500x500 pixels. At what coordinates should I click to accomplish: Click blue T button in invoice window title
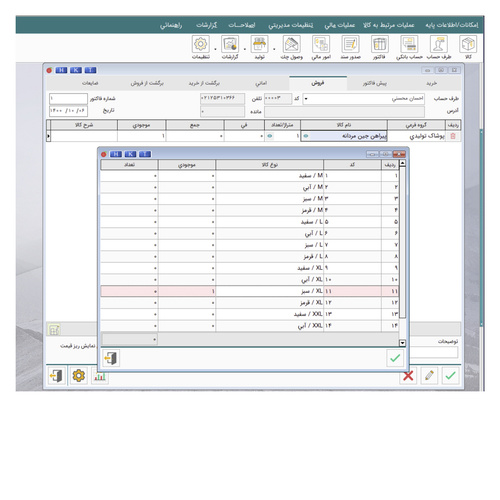tap(90, 70)
